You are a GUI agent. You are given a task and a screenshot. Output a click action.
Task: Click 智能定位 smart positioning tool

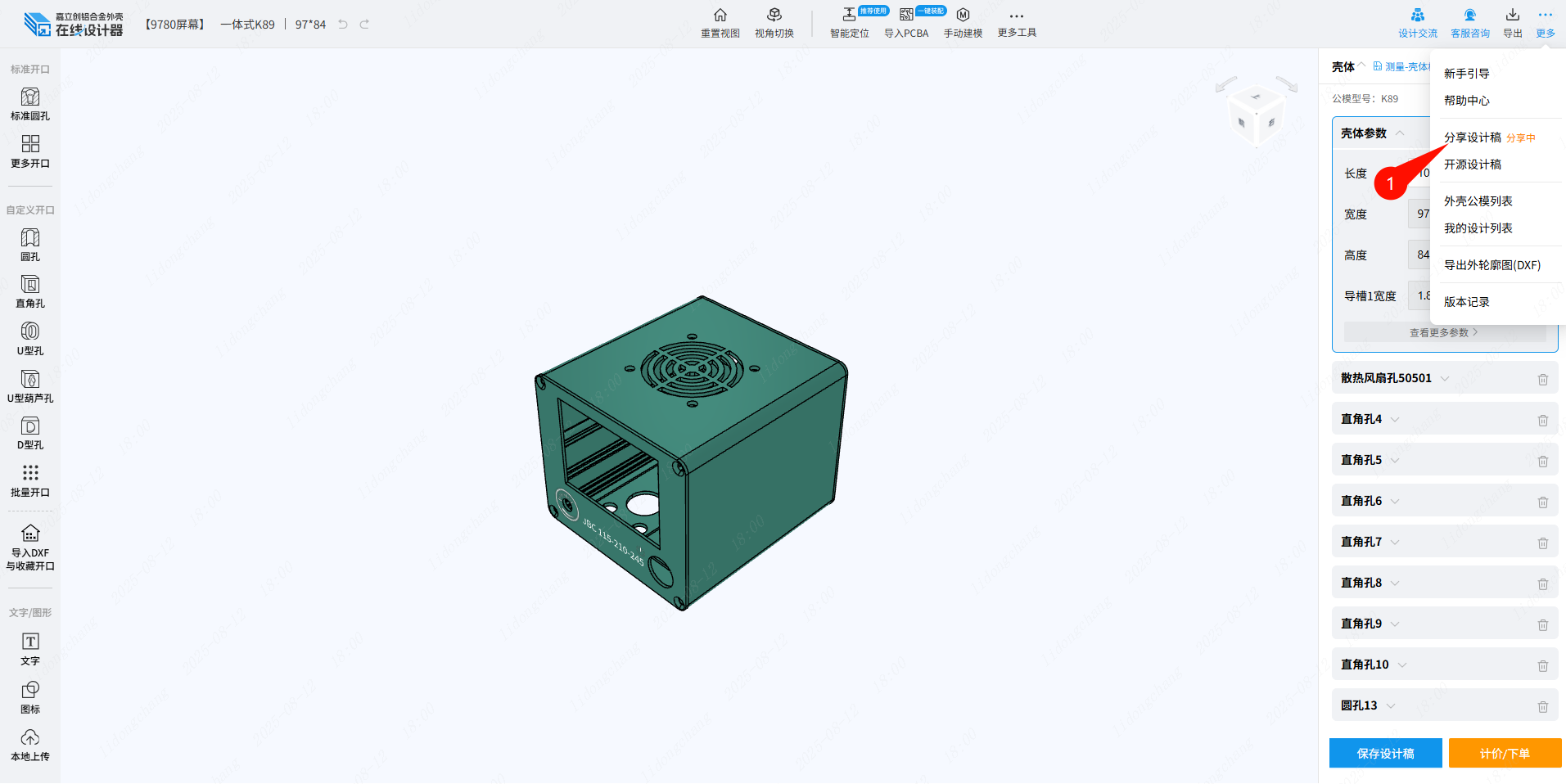pyautogui.click(x=849, y=23)
